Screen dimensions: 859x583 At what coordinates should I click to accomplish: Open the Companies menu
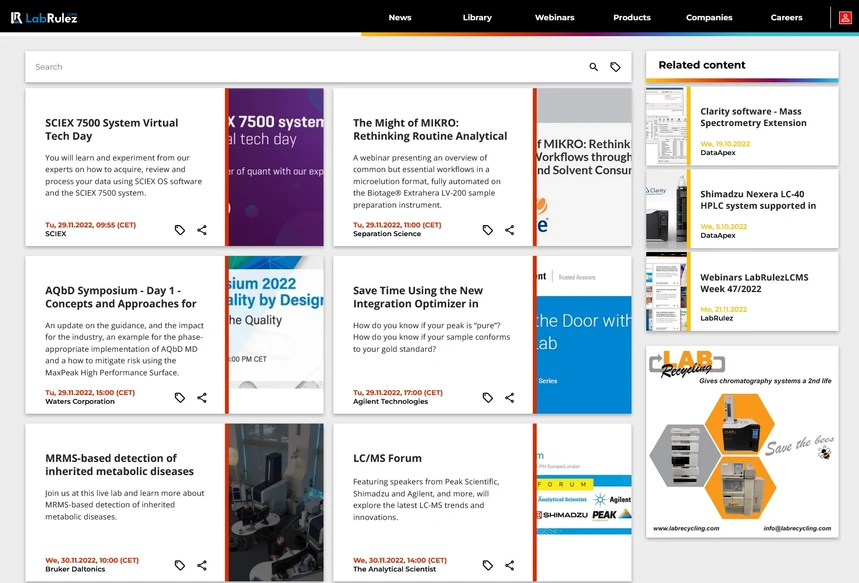click(709, 18)
